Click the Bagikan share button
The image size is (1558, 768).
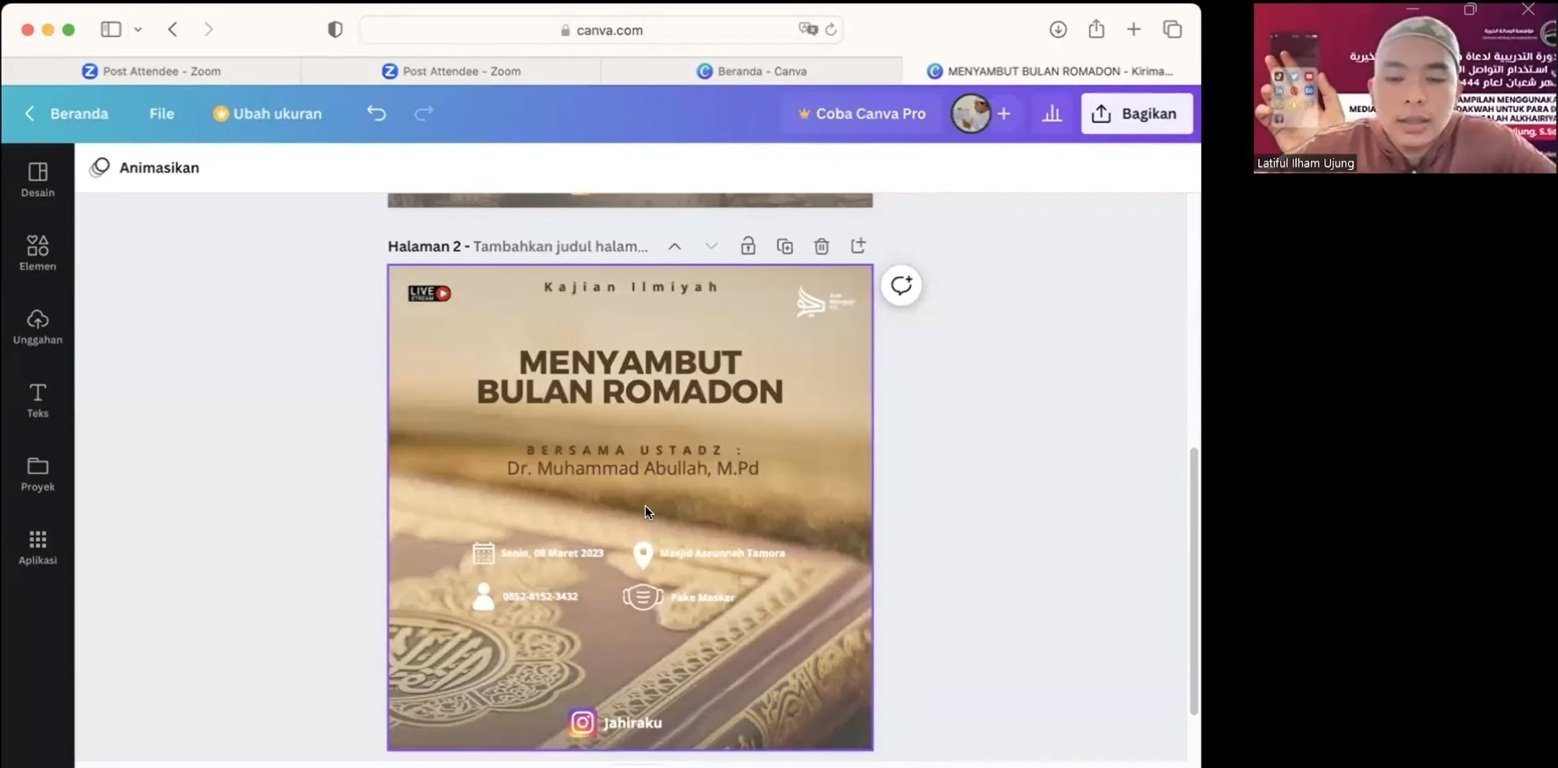coord(1136,114)
